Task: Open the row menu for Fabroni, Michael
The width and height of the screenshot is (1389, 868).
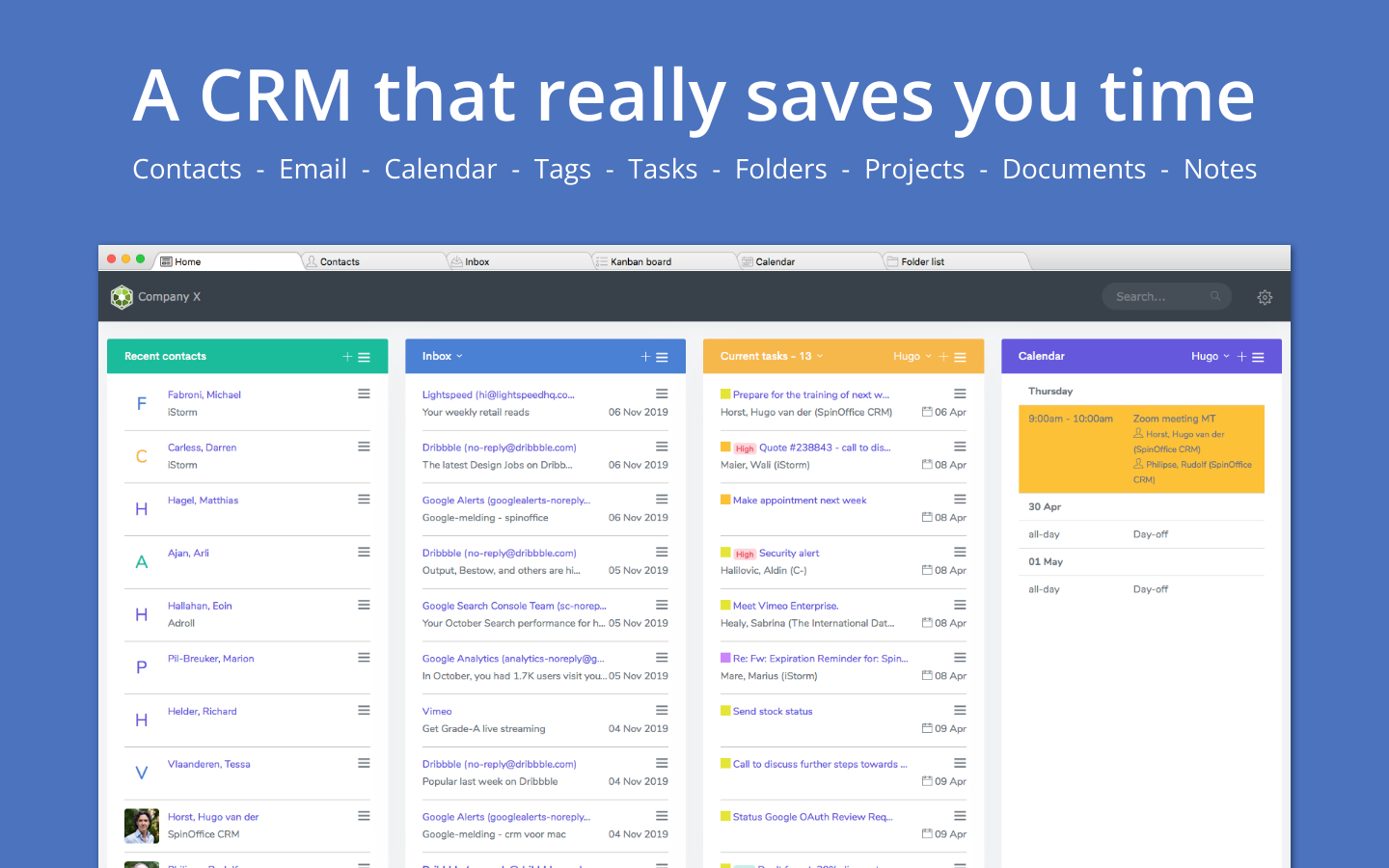Action: [364, 393]
